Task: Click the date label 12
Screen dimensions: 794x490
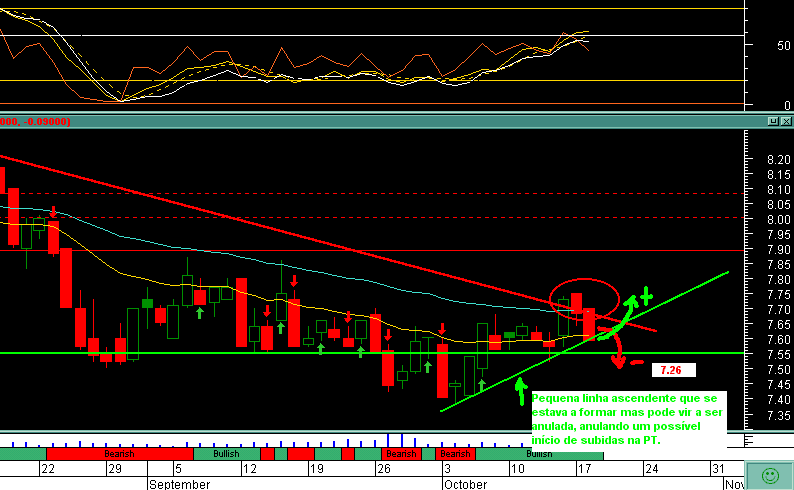Action: (x=250, y=469)
